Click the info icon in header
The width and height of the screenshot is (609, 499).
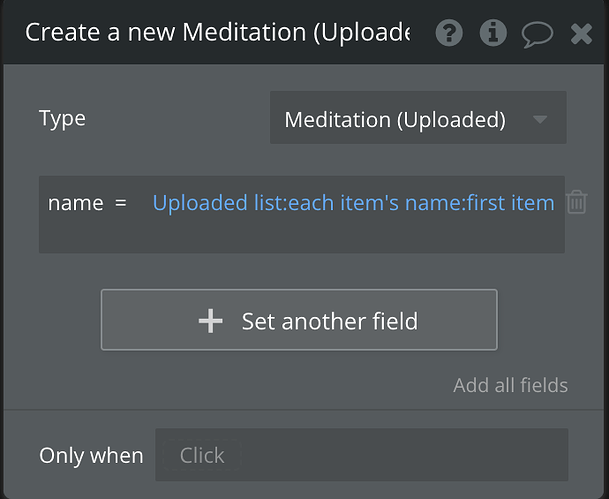(x=493, y=33)
